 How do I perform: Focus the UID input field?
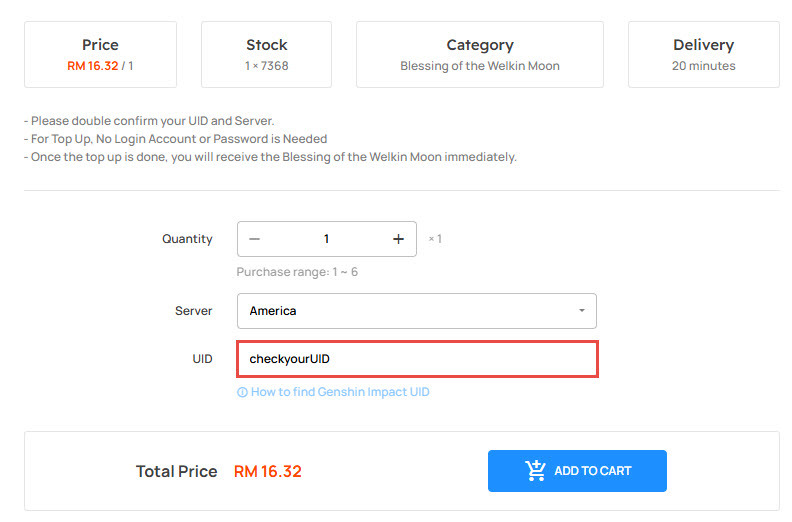(x=417, y=359)
